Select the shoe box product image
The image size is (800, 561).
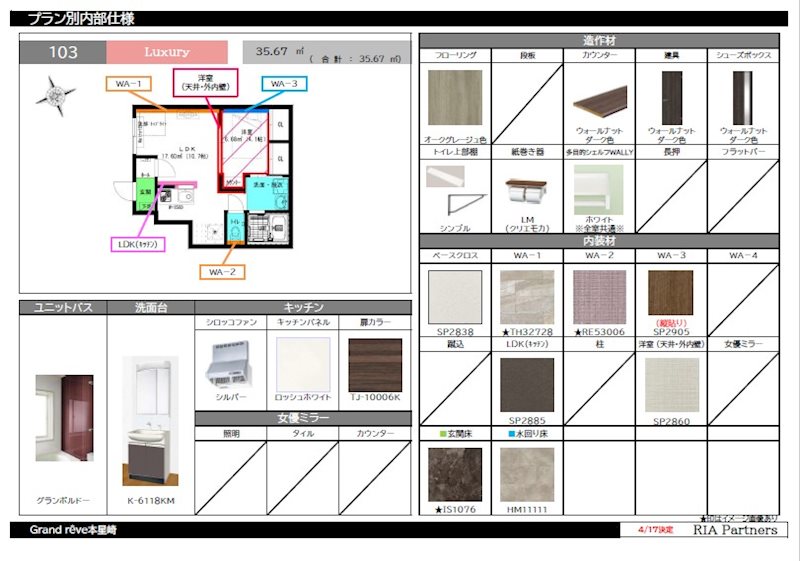(742, 98)
